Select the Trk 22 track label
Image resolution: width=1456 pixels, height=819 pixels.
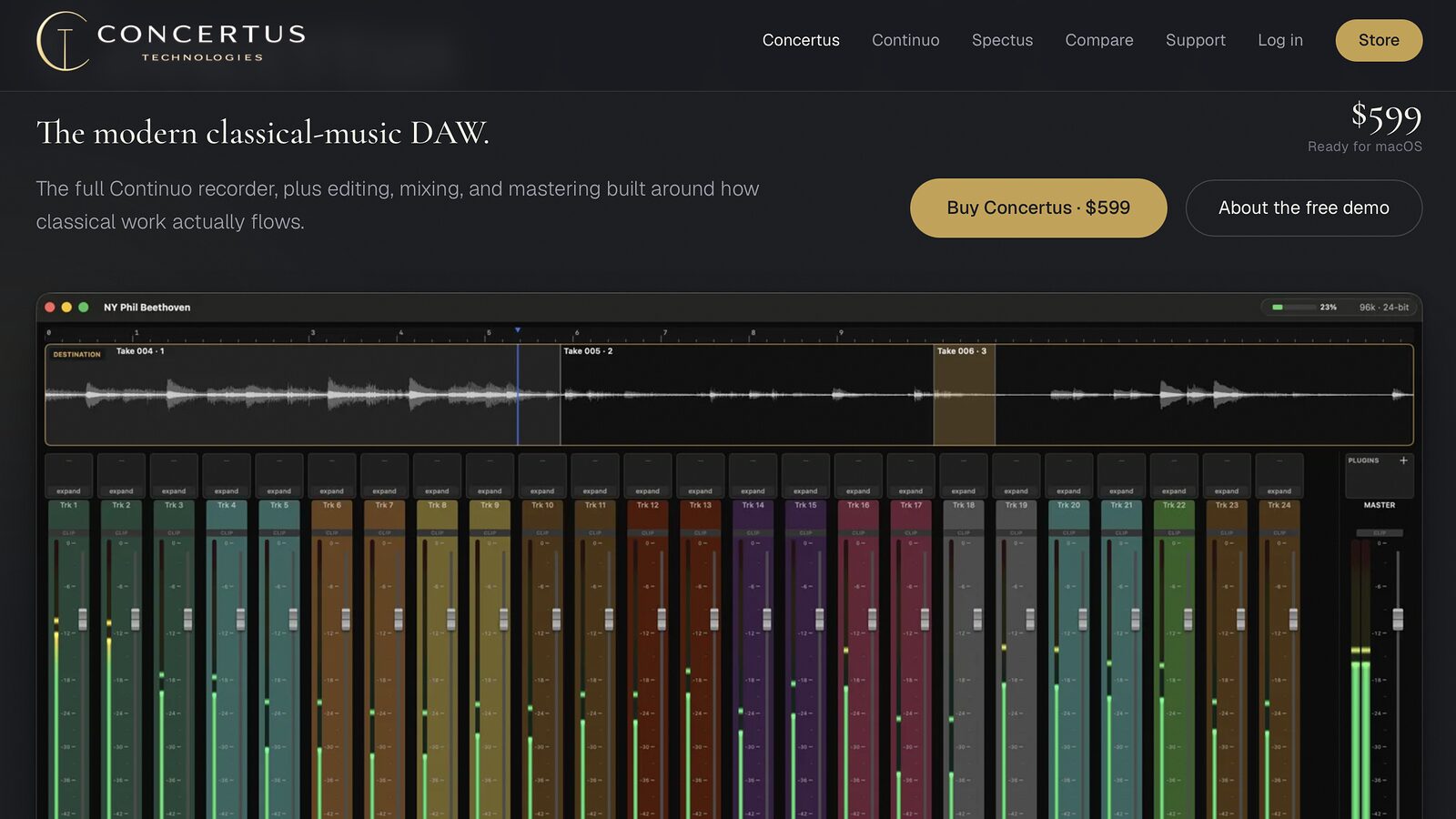(x=1174, y=505)
